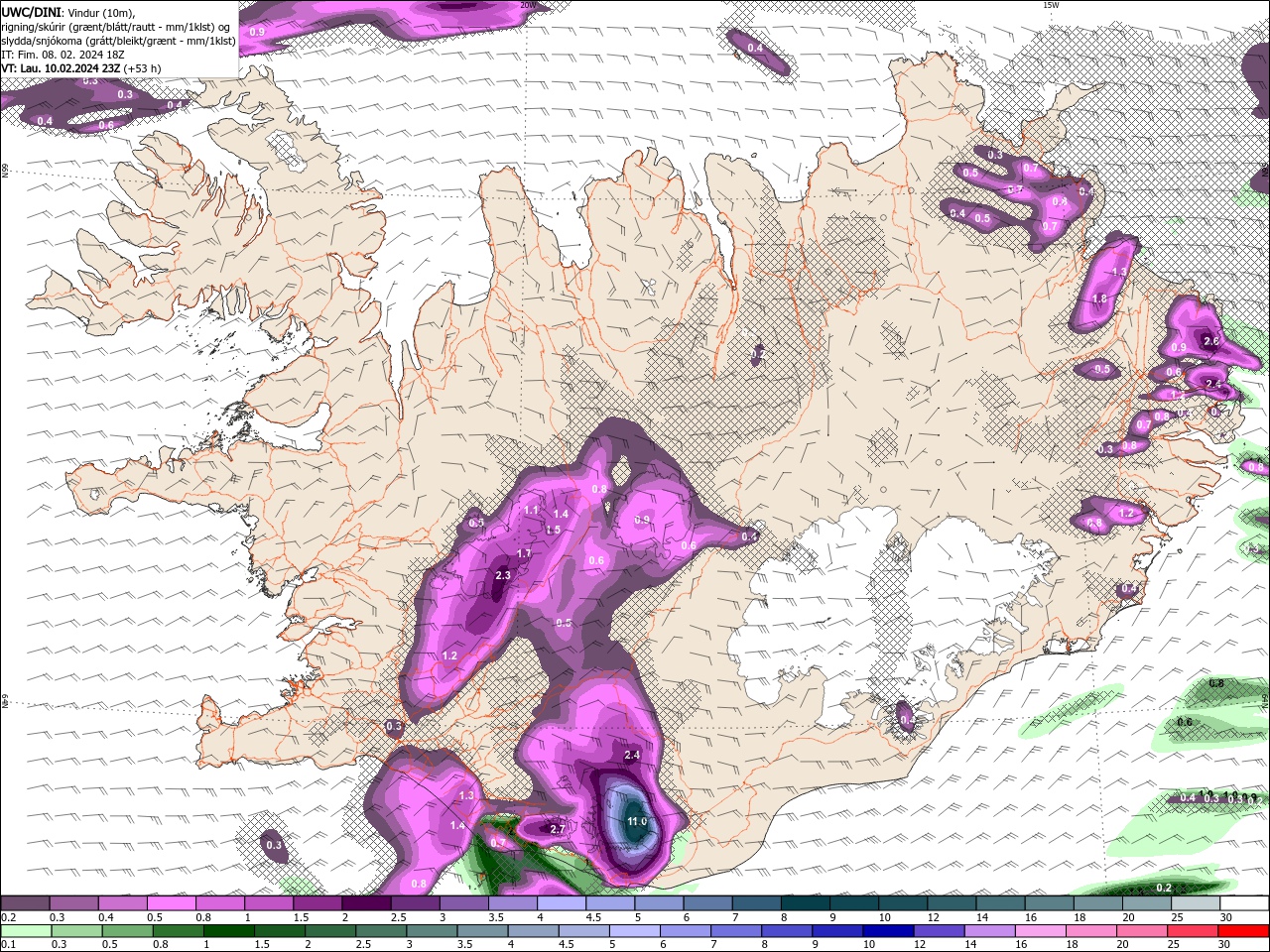Screen dimensions: 1270x952
Task: Pick the 6 swatch on the snow scale
Action: pos(707,903)
